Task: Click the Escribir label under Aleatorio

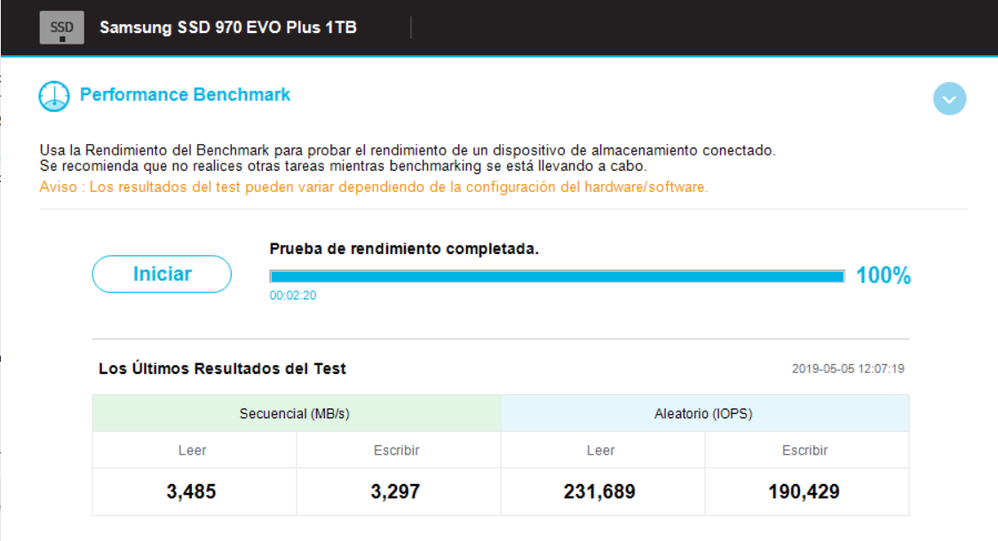Action: tap(805, 450)
